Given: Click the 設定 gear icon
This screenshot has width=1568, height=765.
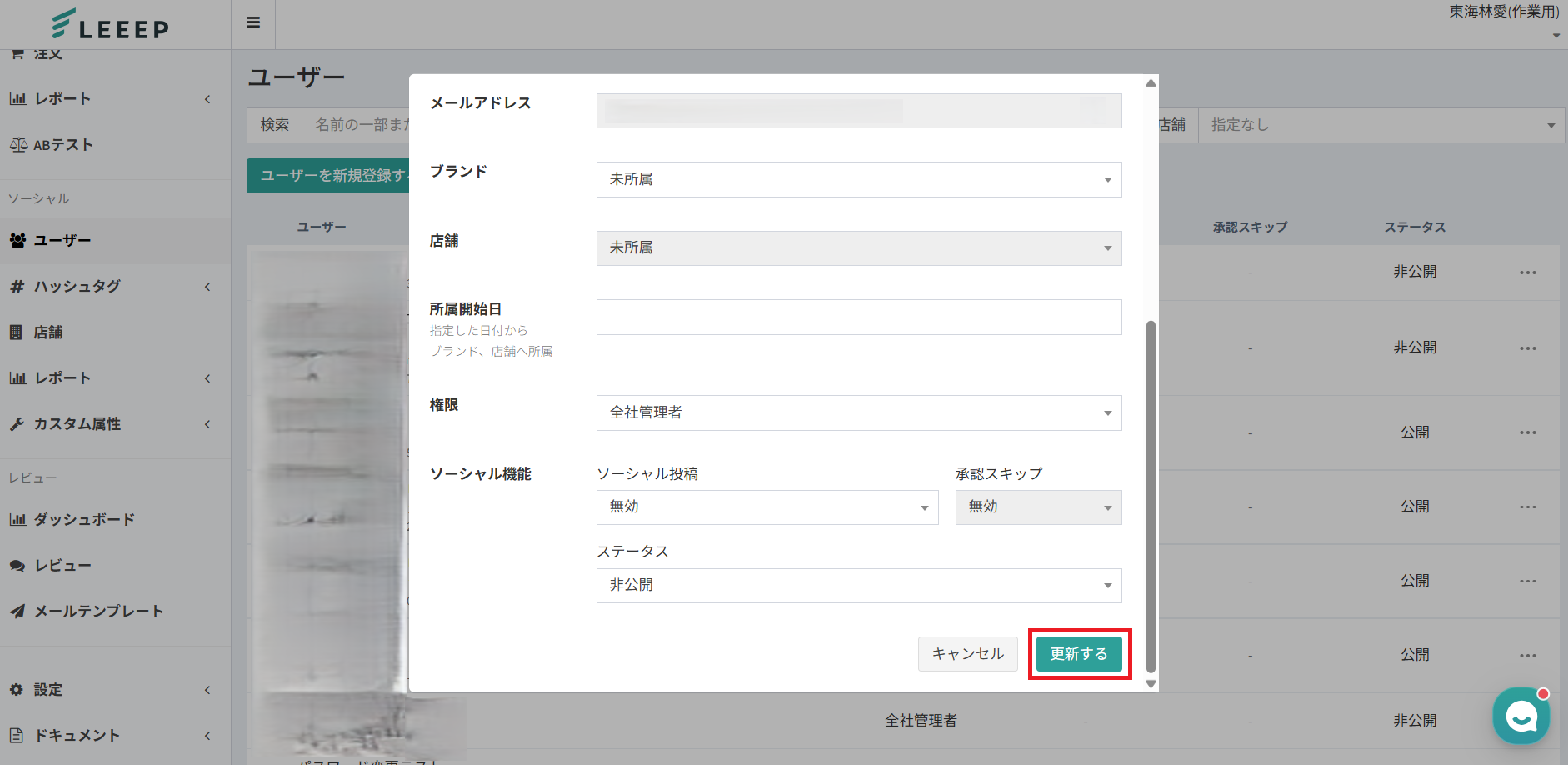Looking at the screenshot, I should pyautogui.click(x=17, y=690).
